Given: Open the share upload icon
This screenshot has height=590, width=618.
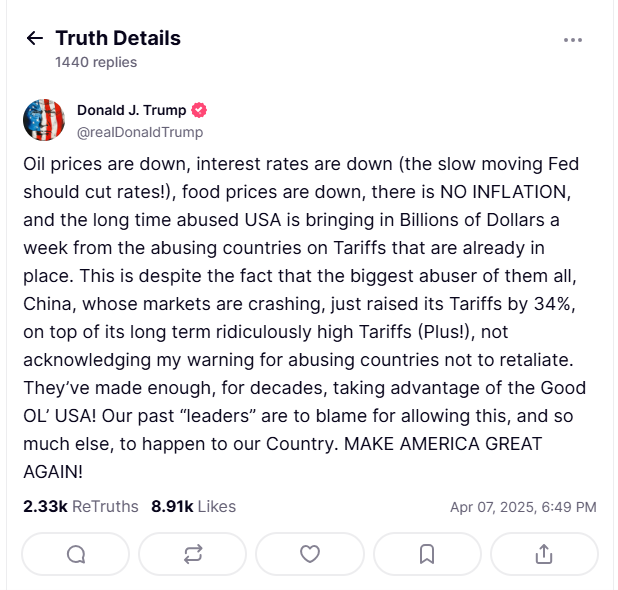Looking at the screenshot, I should point(544,554).
